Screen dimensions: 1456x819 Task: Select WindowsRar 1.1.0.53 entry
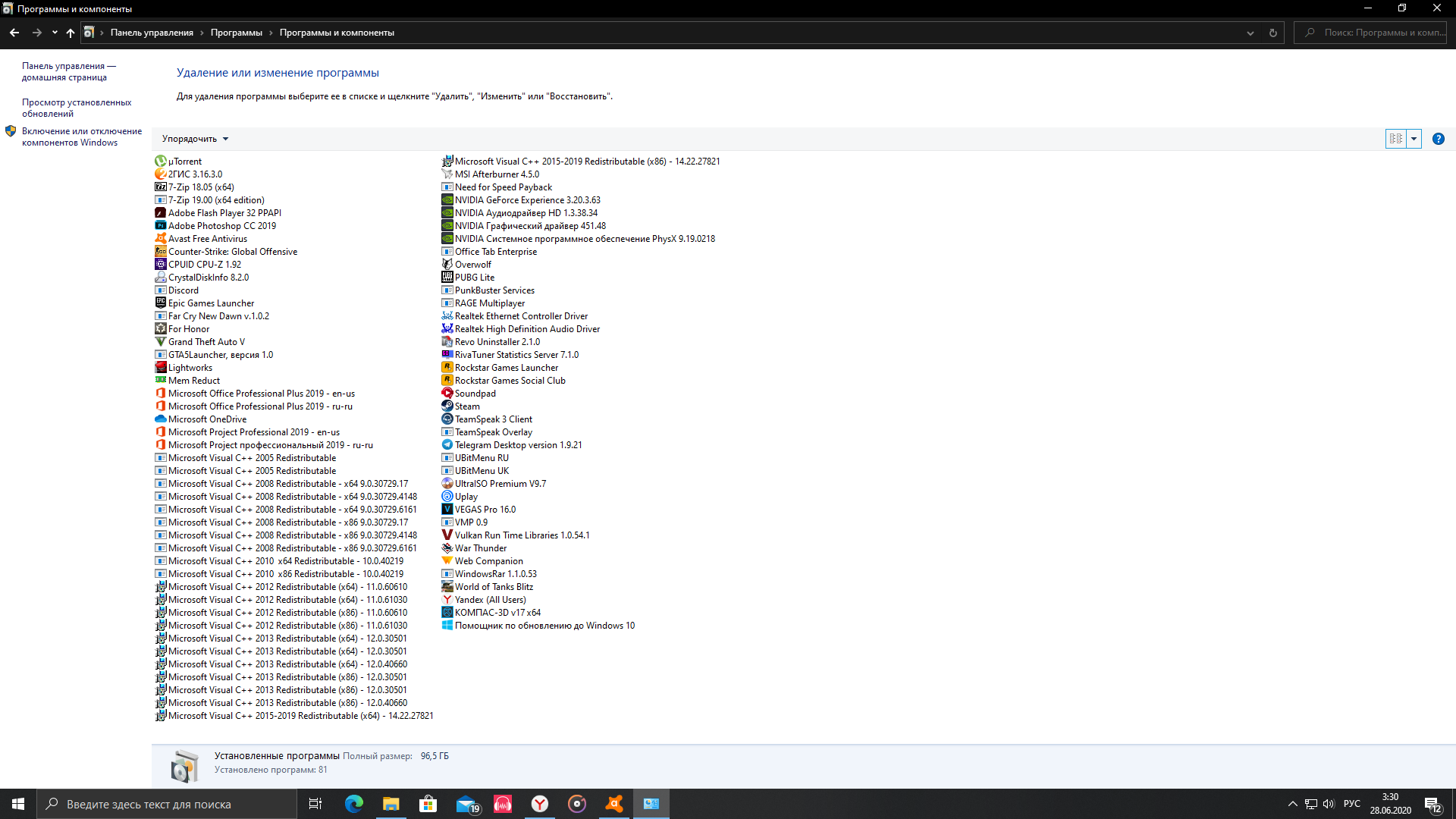coord(496,574)
